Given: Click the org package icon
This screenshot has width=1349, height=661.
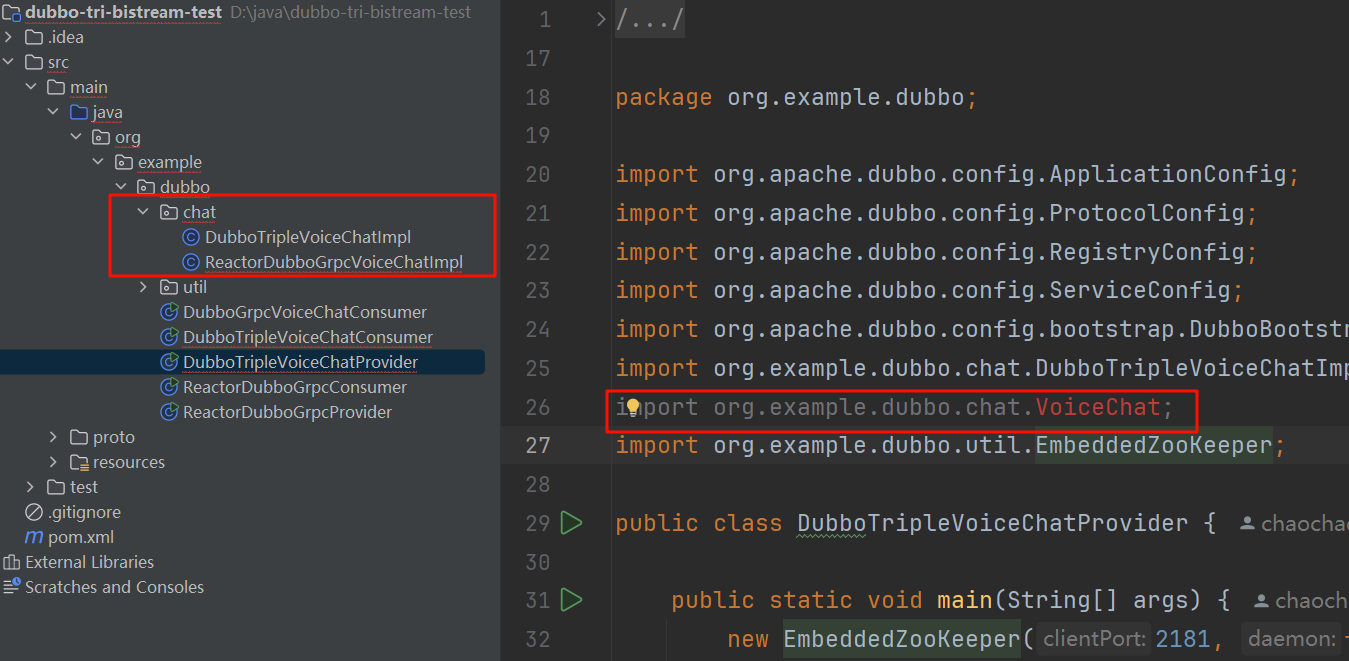Looking at the screenshot, I should point(101,138).
